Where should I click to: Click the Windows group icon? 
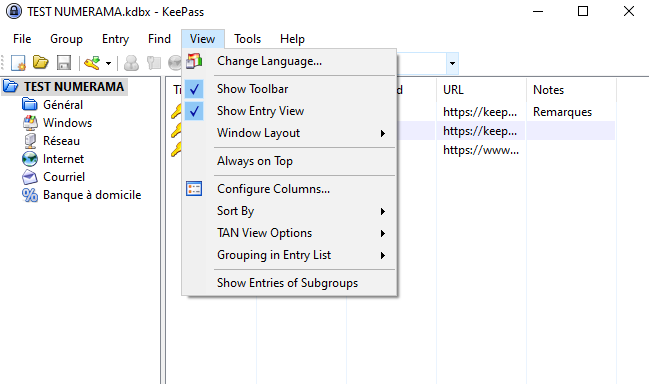[x=30, y=123]
